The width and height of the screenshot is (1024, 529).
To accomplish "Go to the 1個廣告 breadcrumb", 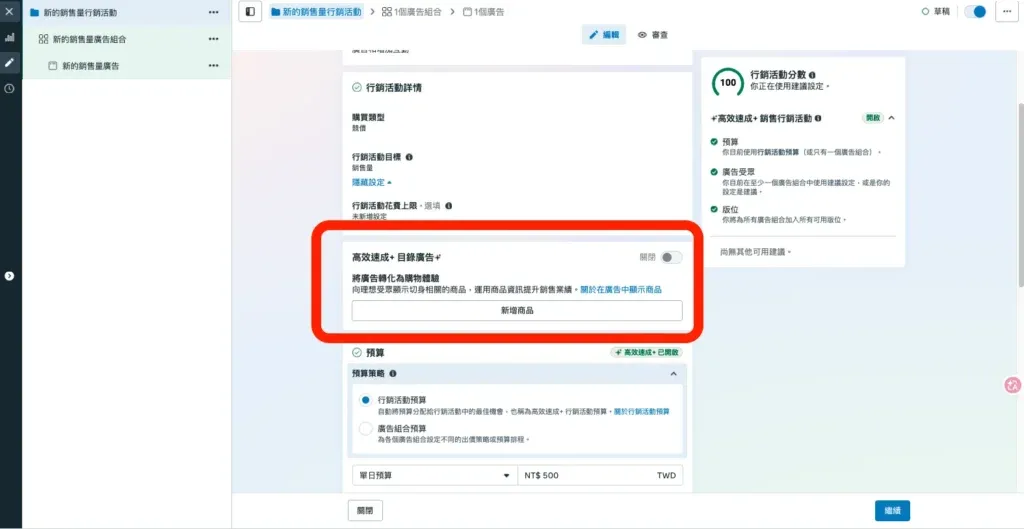I will 483,12.
